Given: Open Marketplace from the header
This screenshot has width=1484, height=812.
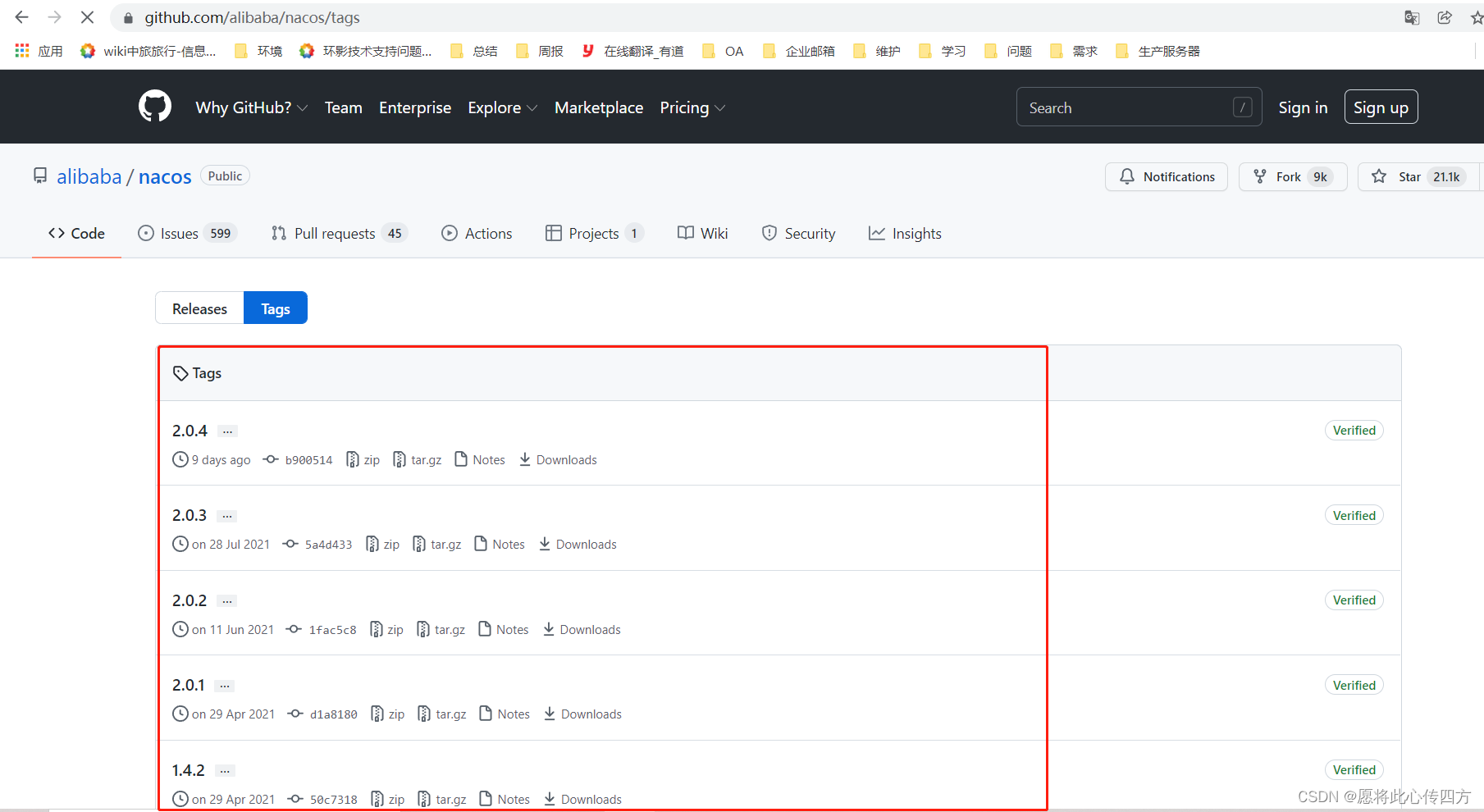Looking at the screenshot, I should [x=599, y=107].
